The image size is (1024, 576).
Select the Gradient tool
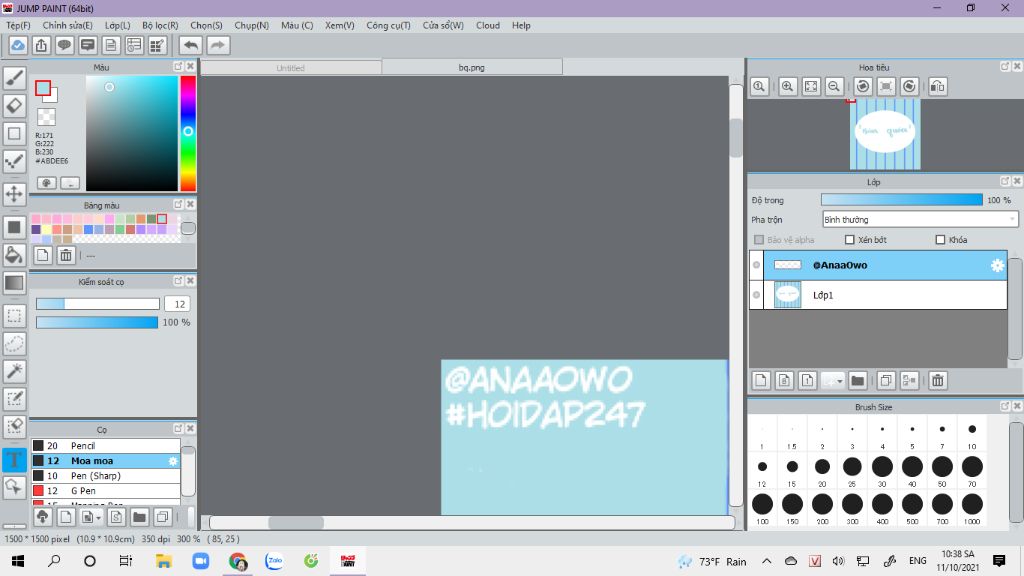pyautogui.click(x=14, y=283)
